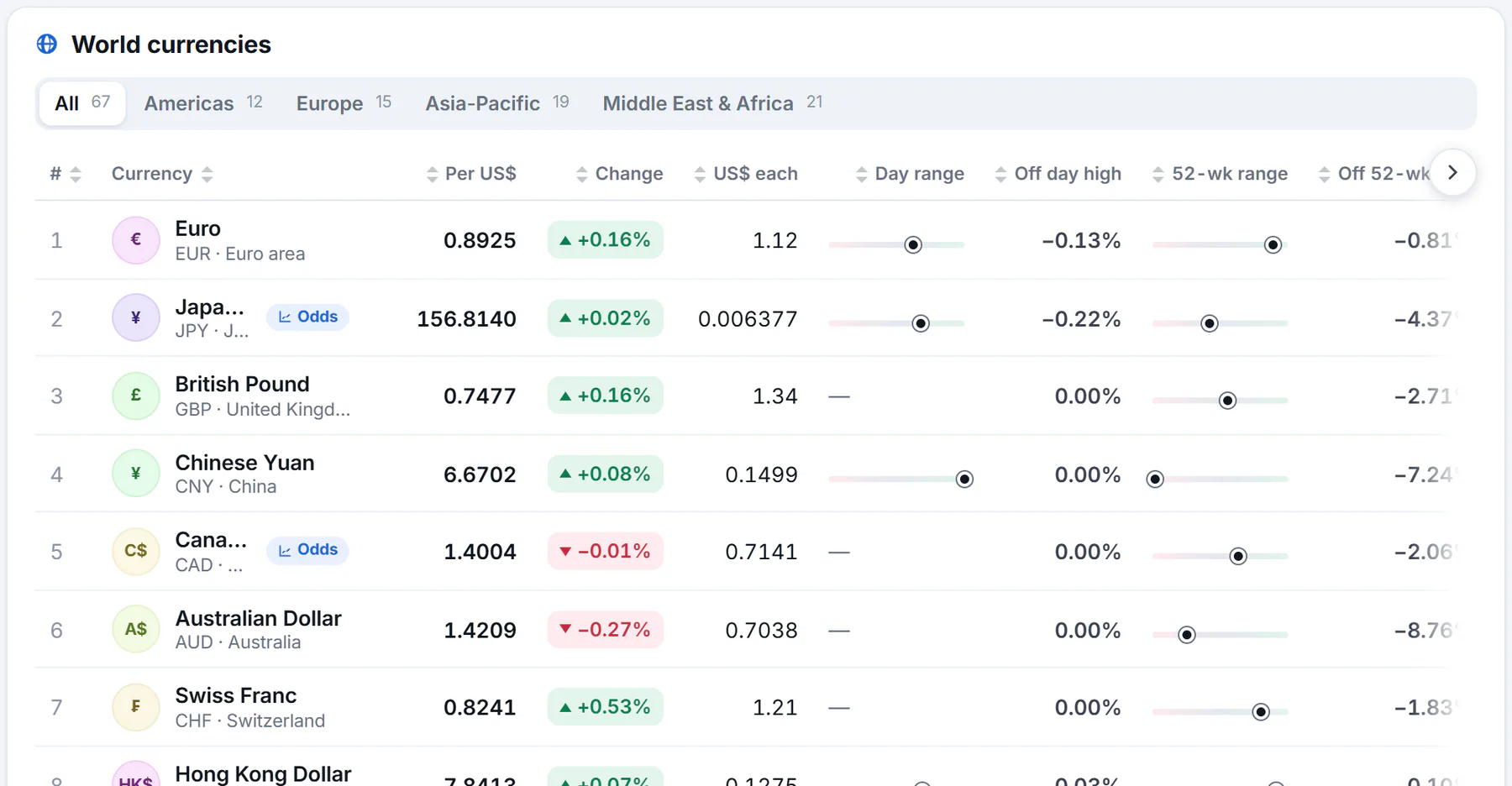Click the 1.4004 per US$ value
Image resolution: width=1512 pixels, height=786 pixels.
point(480,552)
